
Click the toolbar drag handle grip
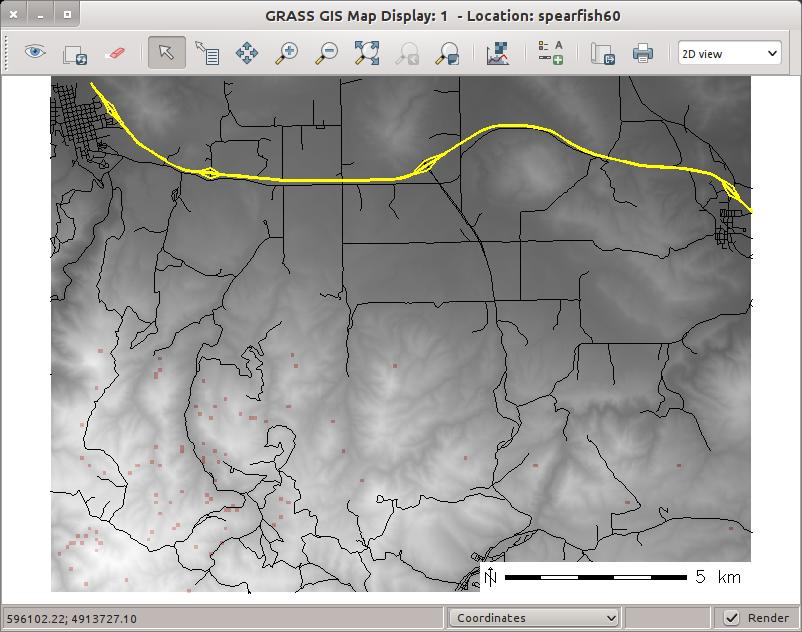(x=7, y=53)
